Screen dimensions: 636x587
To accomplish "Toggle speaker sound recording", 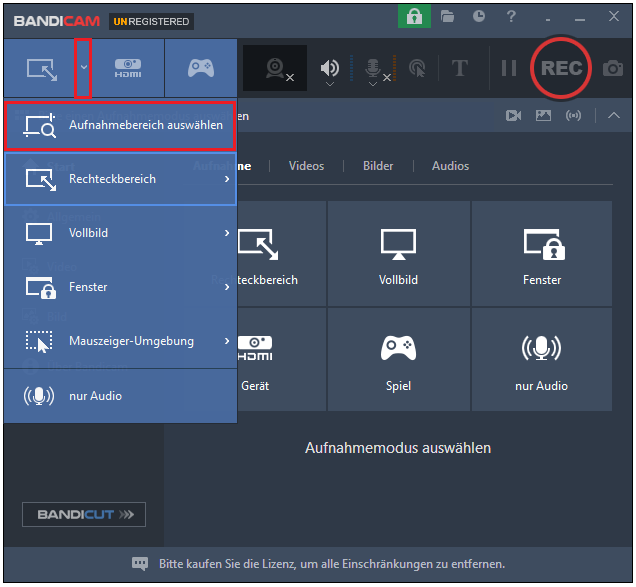I will click(x=330, y=68).
